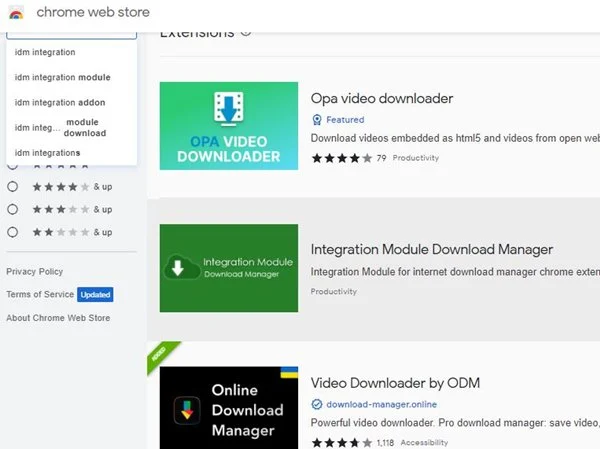Click the Integration Module description text
Screen dimensions: 600x449
coord(455,272)
